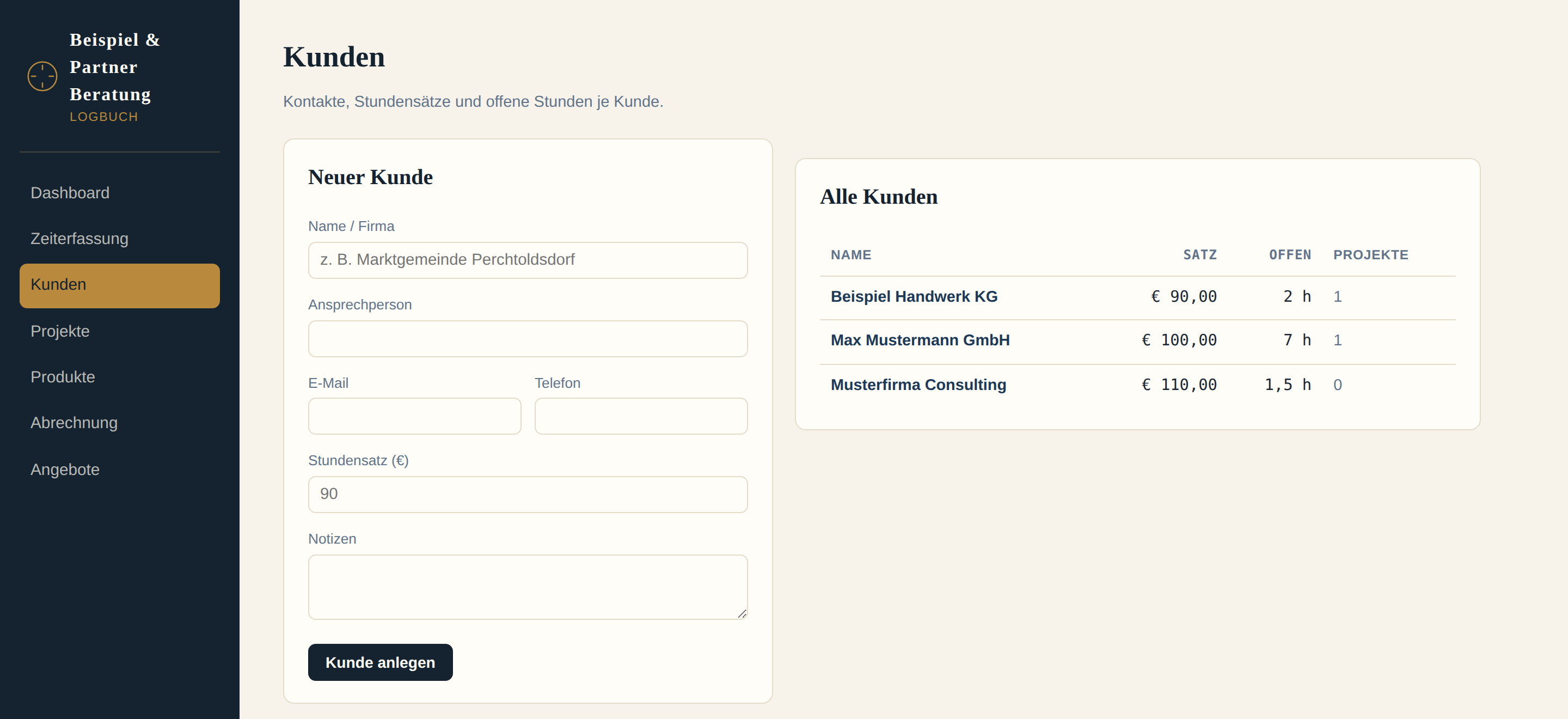This screenshot has height=719, width=1568.
Task: Click the Telefon input field
Action: point(641,416)
